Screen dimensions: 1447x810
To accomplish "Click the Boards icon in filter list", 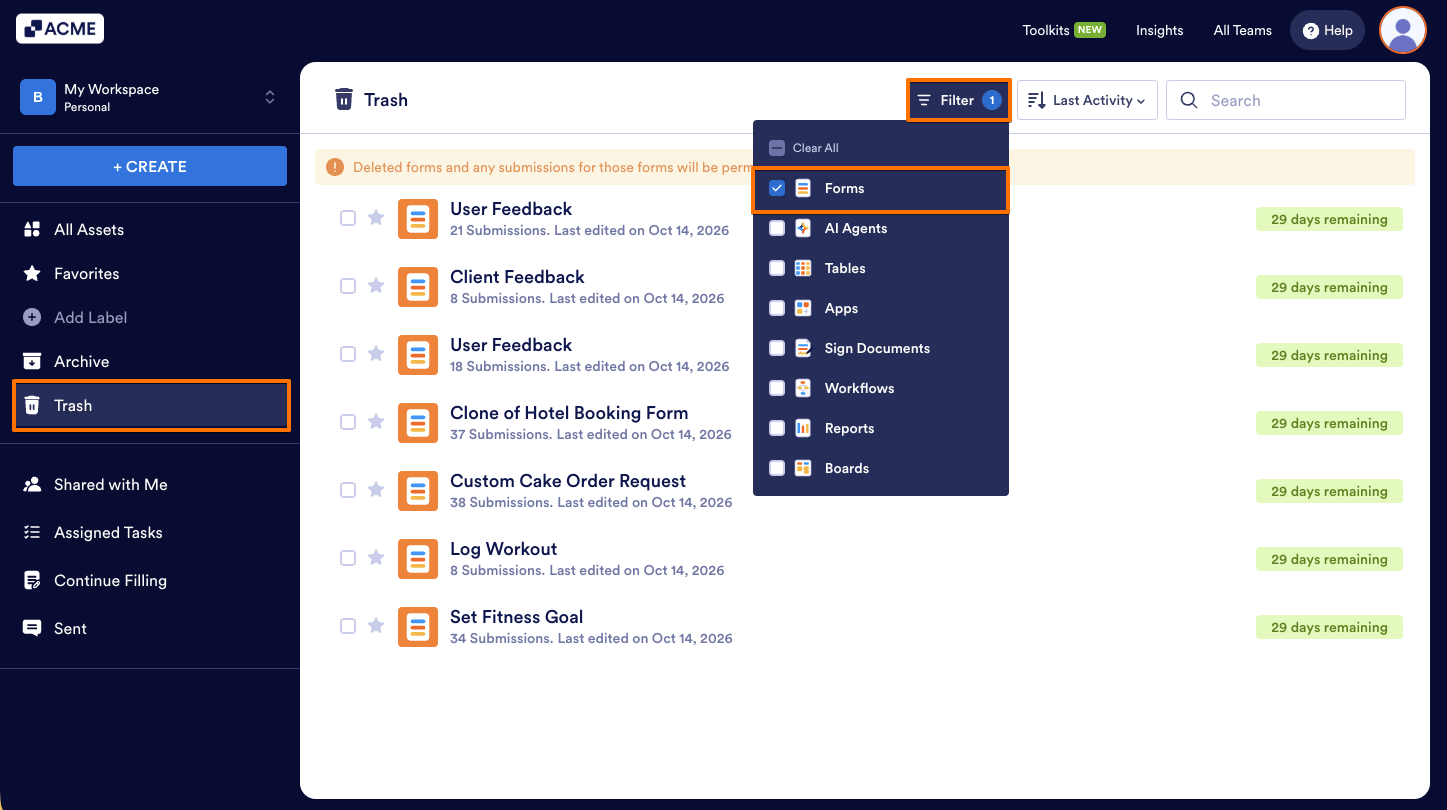I will click(x=803, y=468).
